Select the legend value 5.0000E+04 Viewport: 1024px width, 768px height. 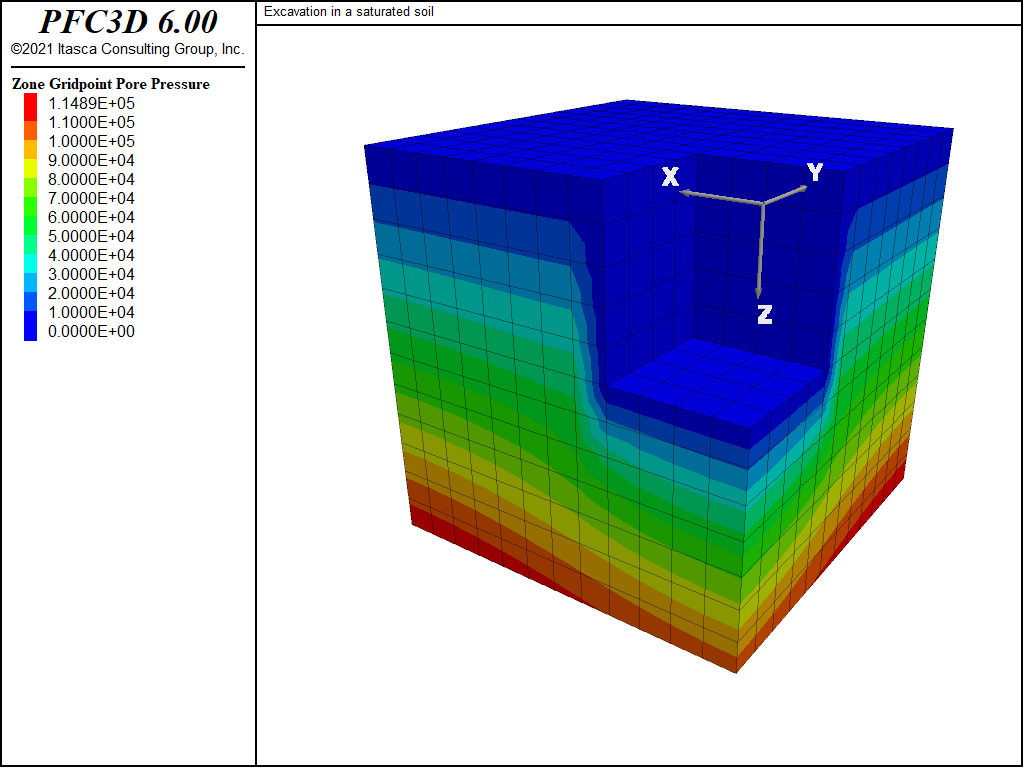pyautogui.click(x=91, y=236)
